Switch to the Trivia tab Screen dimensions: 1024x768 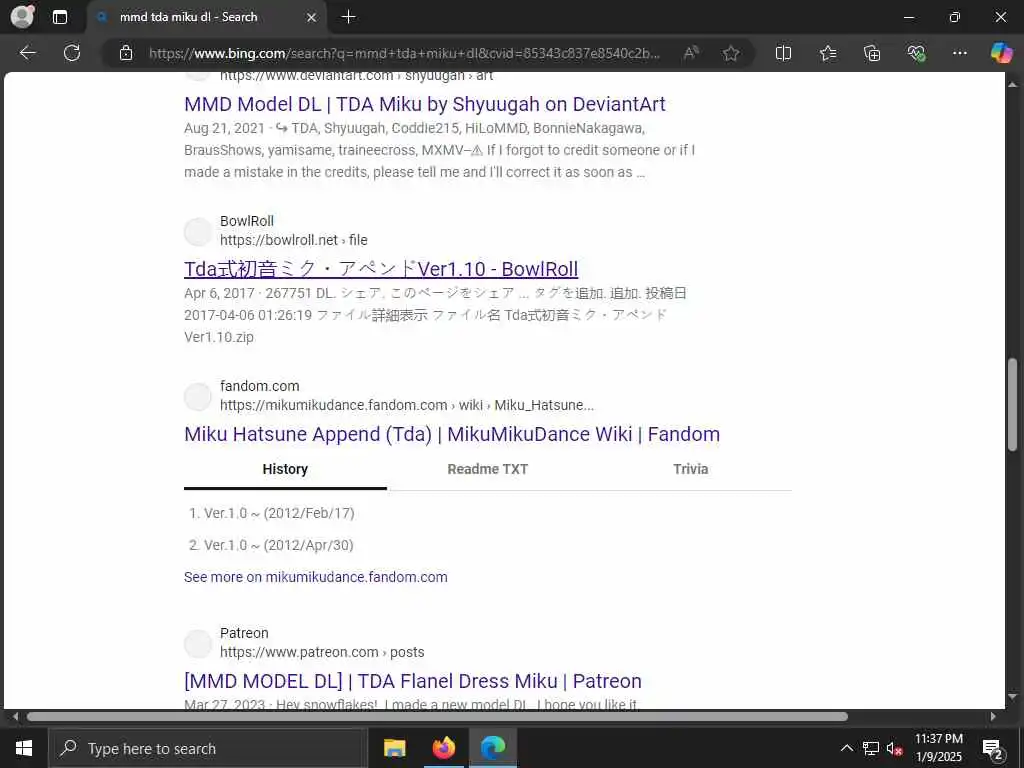pyautogui.click(x=690, y=469)
